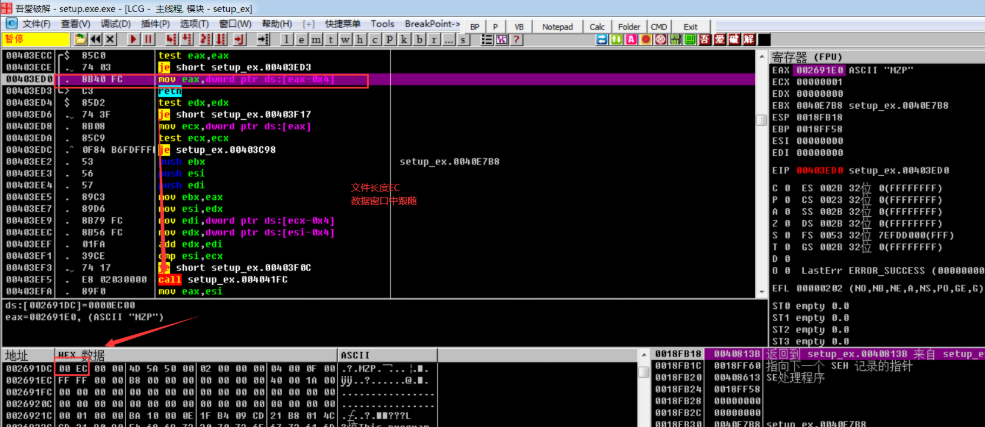Screen dimensions: 985x427
Task: Open Executable modules via 'e' button
Action: click(x=302, y=40)
